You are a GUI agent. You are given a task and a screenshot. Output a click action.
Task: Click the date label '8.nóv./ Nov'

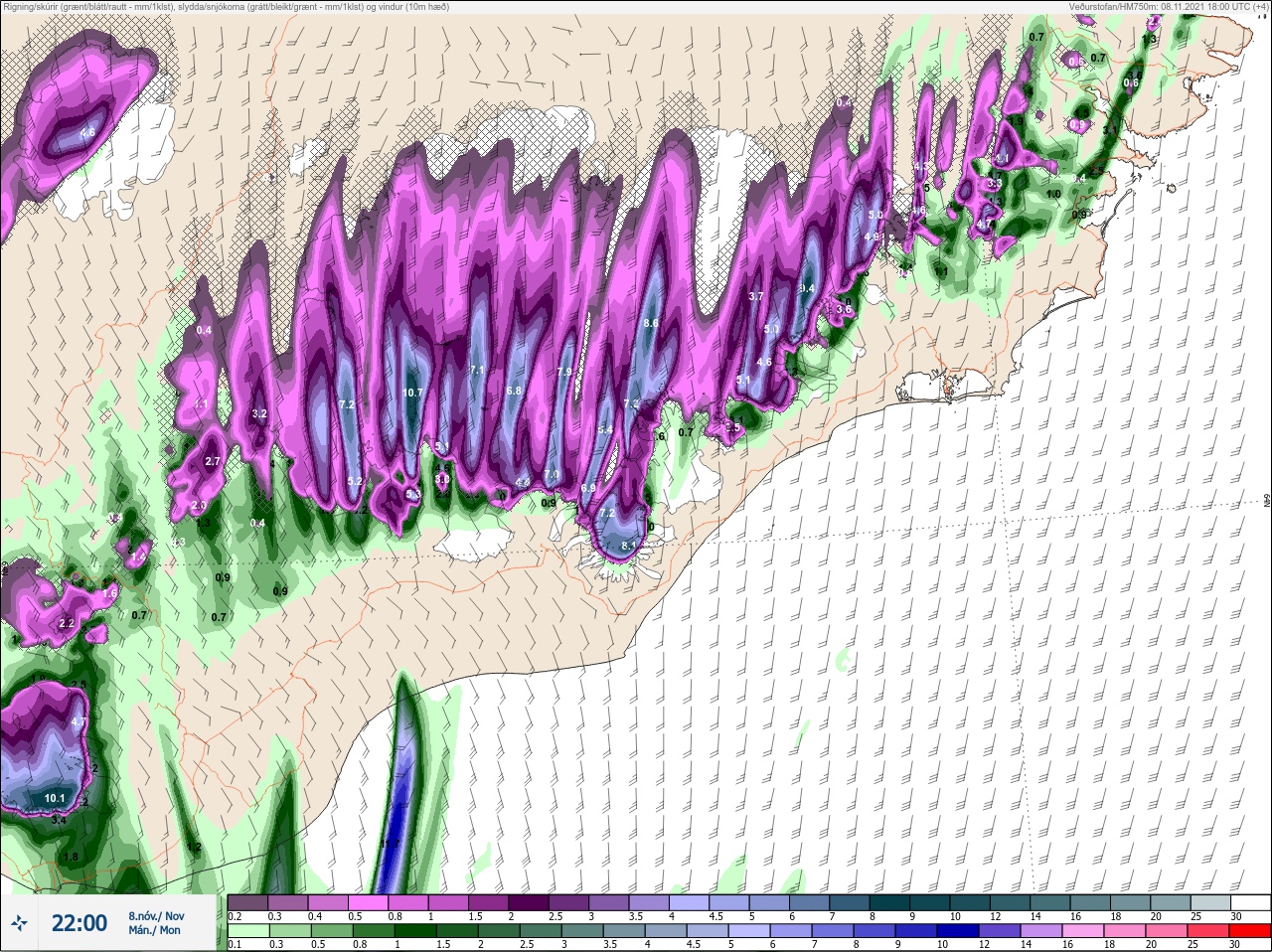156,915
